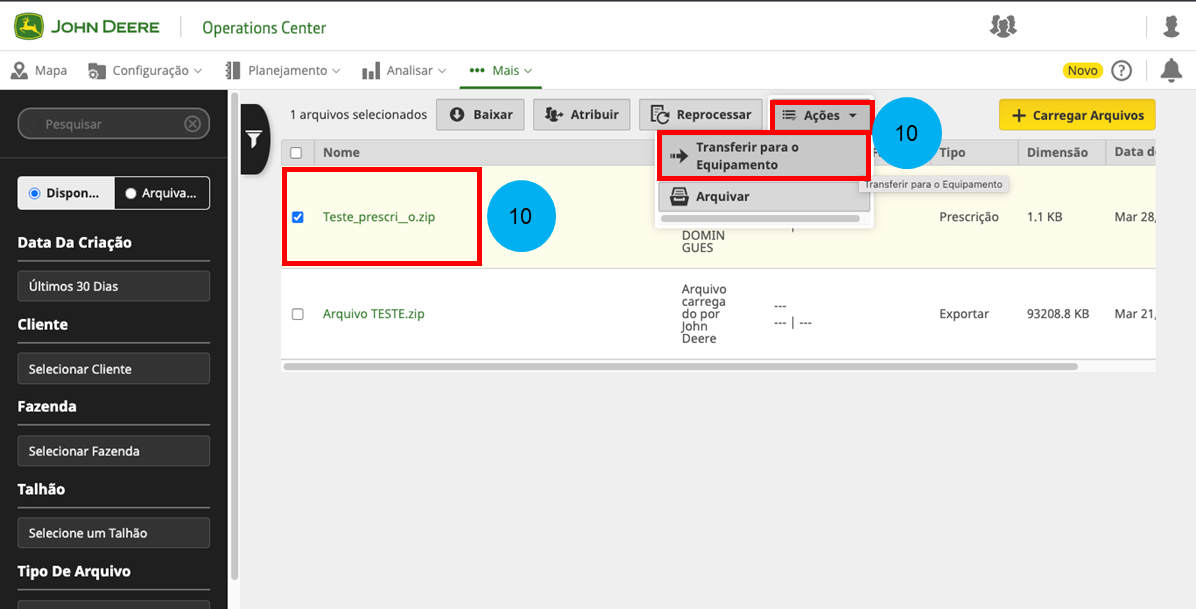Open the Ações dropdown button
This screenshot has height=609, width=1196.
click(x=820, y=115)
